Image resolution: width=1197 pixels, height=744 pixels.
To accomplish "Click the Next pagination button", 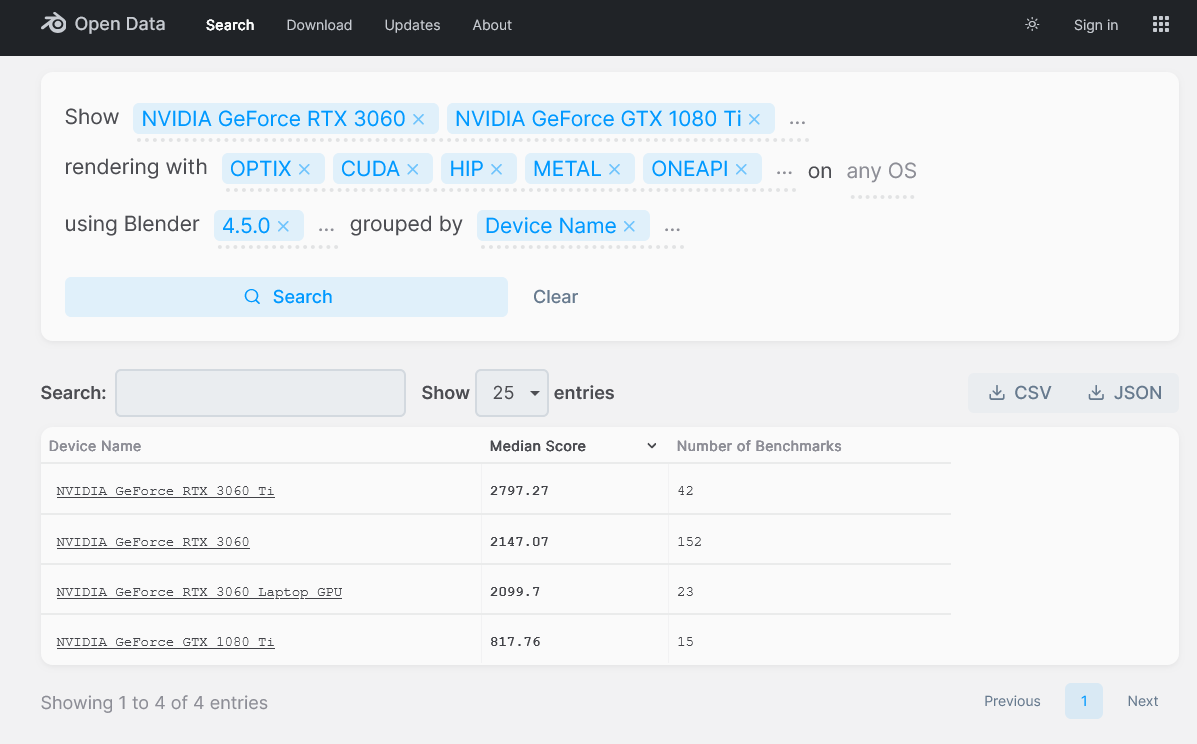I will pos(1143,701).
